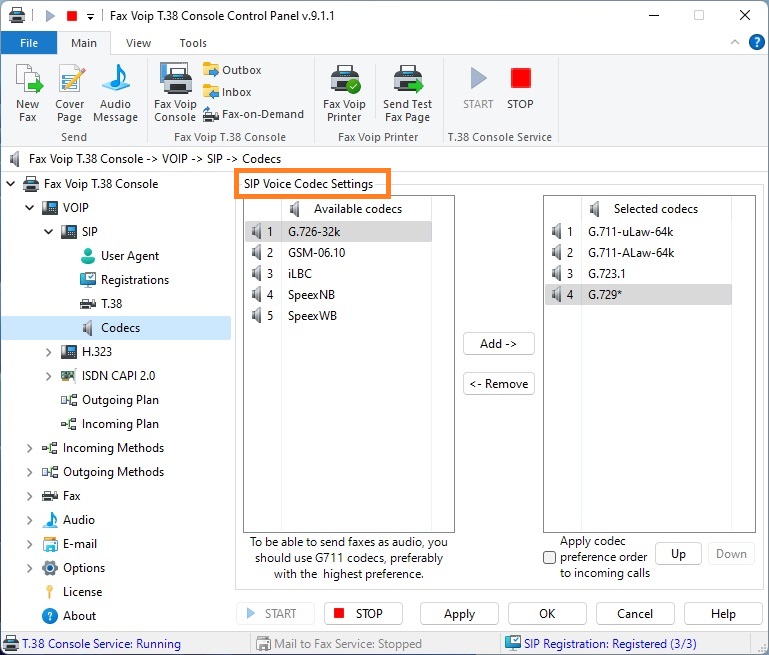Open the quick access toolbar dropdown
769x655 pixels.
tap(90, 16)
